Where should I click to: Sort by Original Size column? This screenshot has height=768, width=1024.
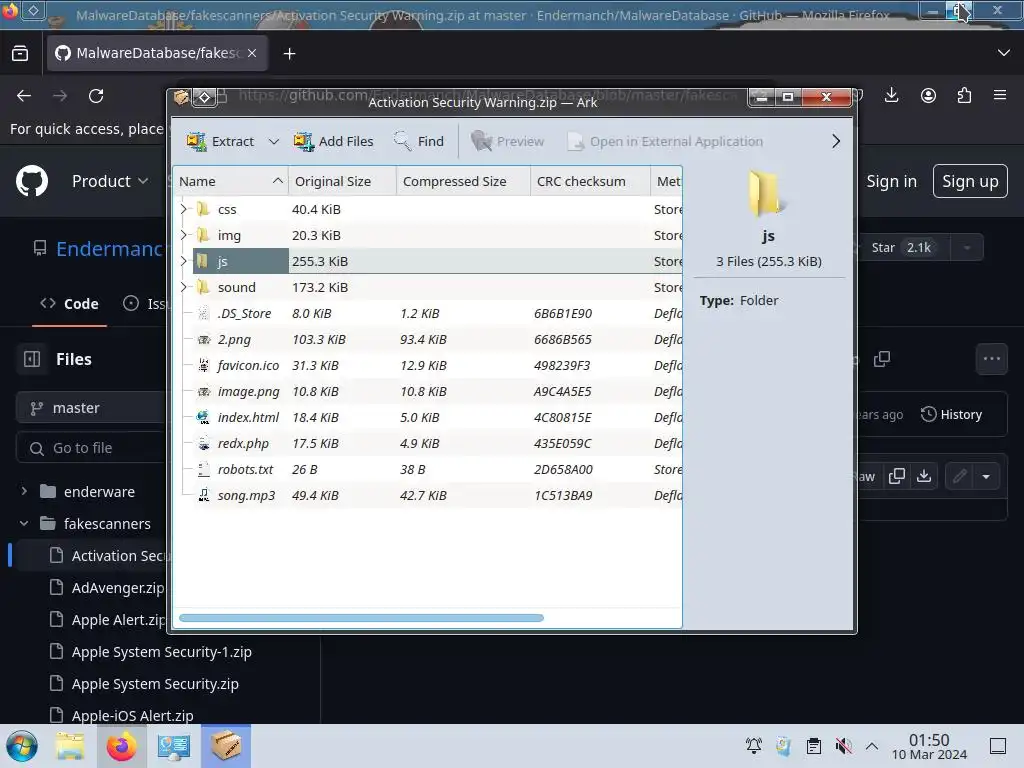pyautogui.click(x=342, y=181)
